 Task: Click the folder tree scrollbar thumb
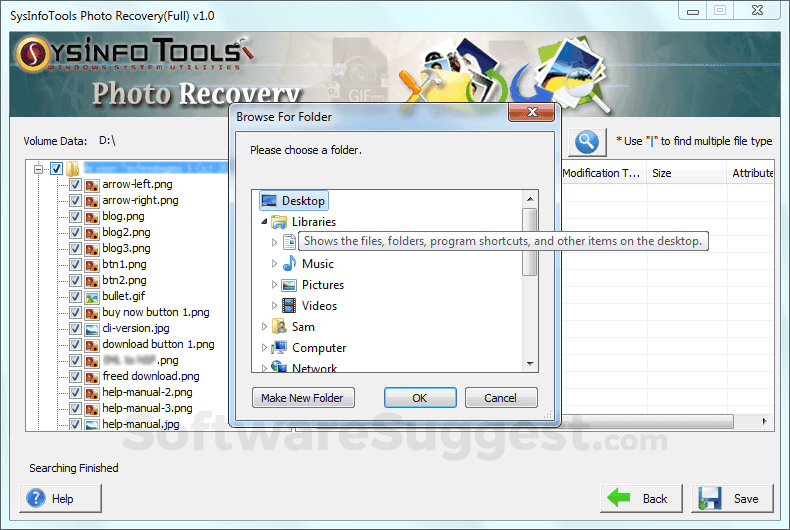click(530, 242)
